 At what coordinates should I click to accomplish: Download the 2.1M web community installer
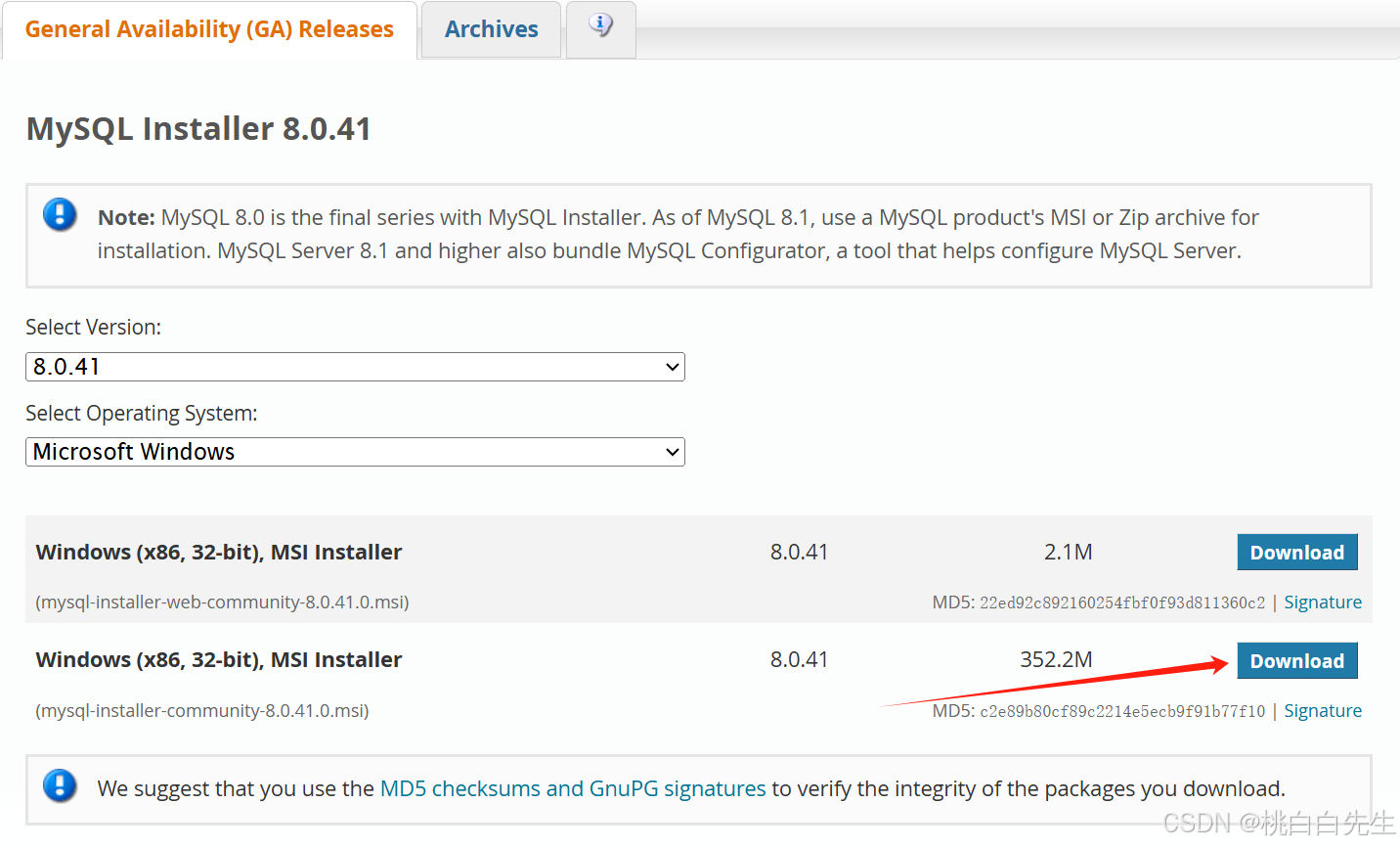tap(1297, 553)
